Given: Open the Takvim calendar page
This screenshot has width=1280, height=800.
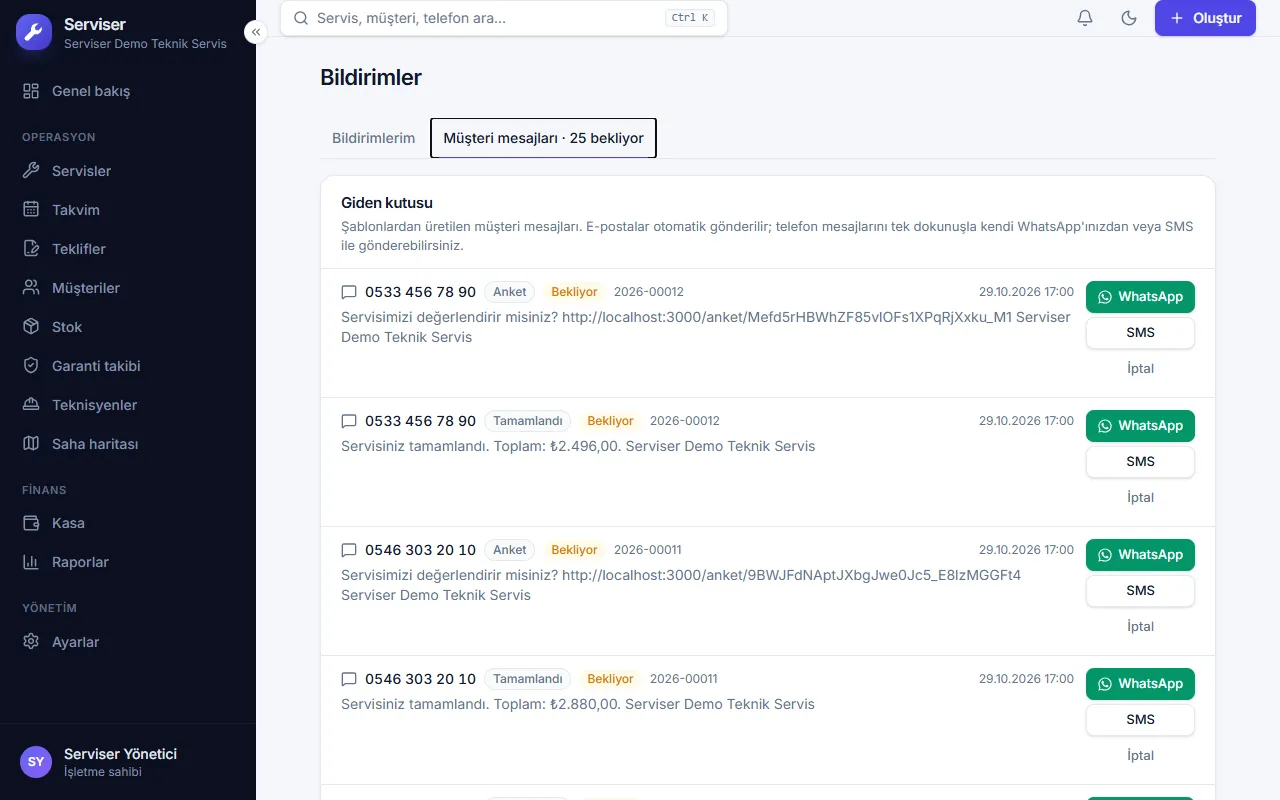Looking at the screenshot, I should tap(128, 210).
